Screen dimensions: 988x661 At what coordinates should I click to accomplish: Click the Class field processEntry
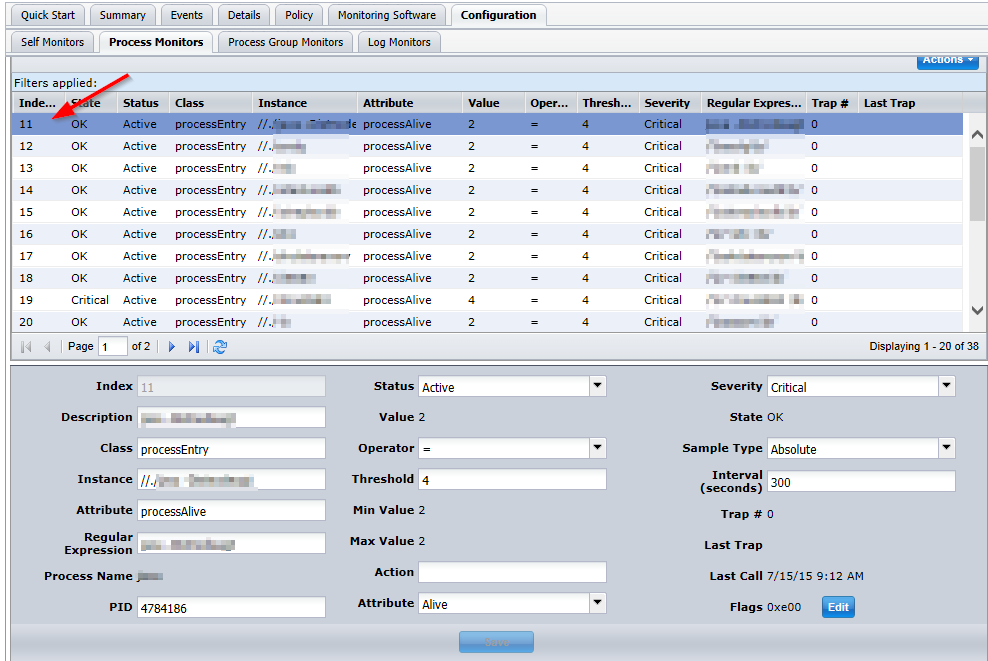[x=231, y=449]
